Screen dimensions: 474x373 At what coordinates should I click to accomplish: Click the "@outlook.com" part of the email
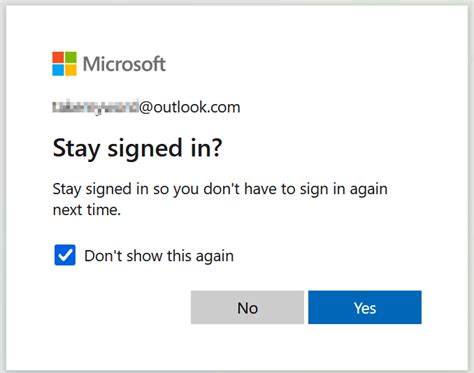click(190, 107)
